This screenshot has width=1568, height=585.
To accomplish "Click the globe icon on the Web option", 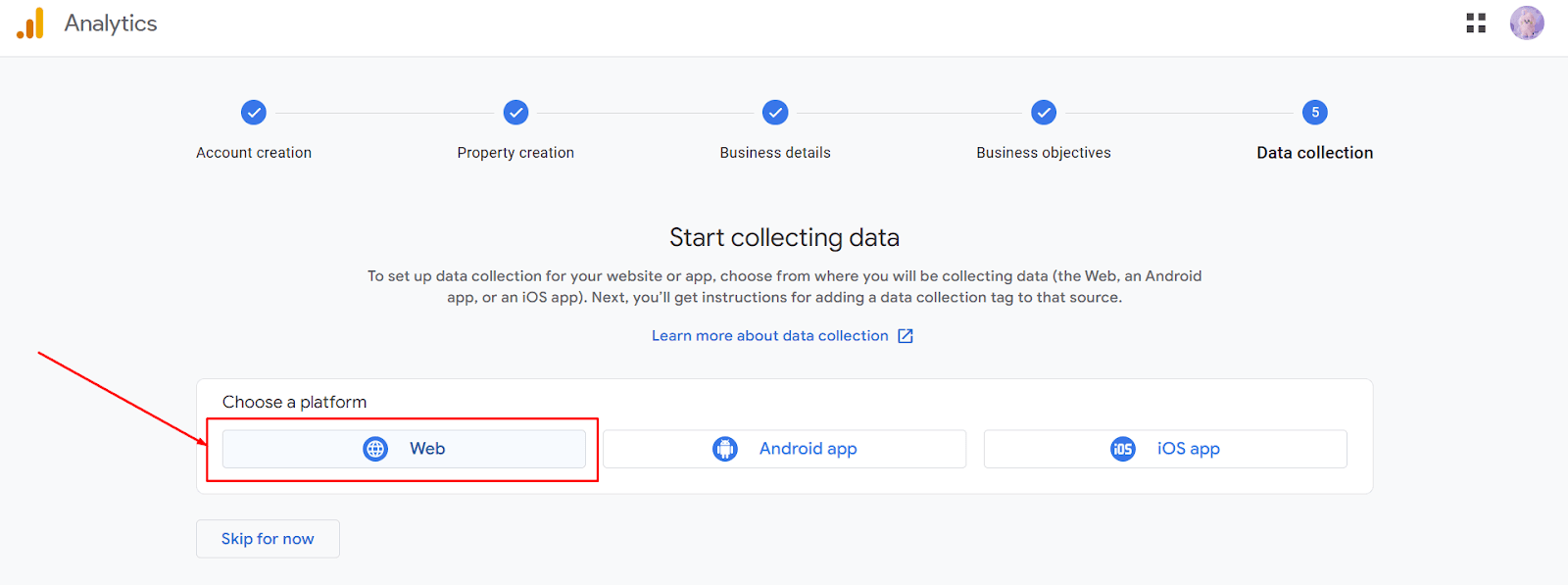I will pos(375,448).
